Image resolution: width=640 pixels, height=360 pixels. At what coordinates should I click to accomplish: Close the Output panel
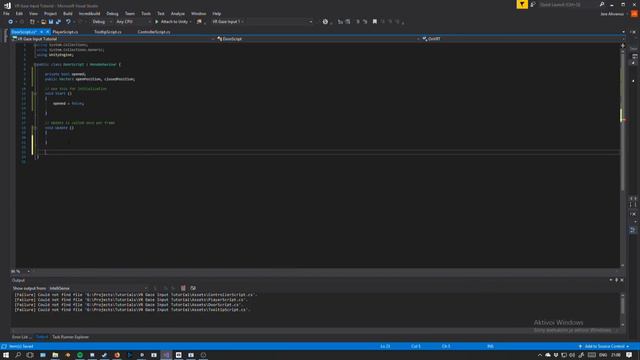(622, 280)
